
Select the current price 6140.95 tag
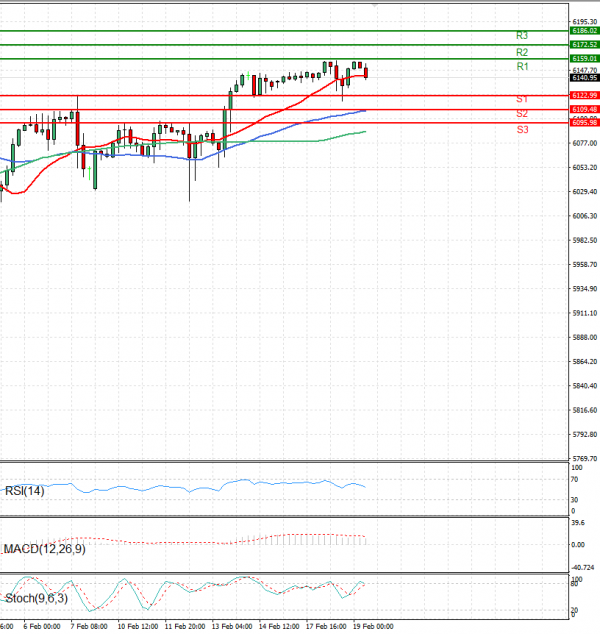(585, 78)
